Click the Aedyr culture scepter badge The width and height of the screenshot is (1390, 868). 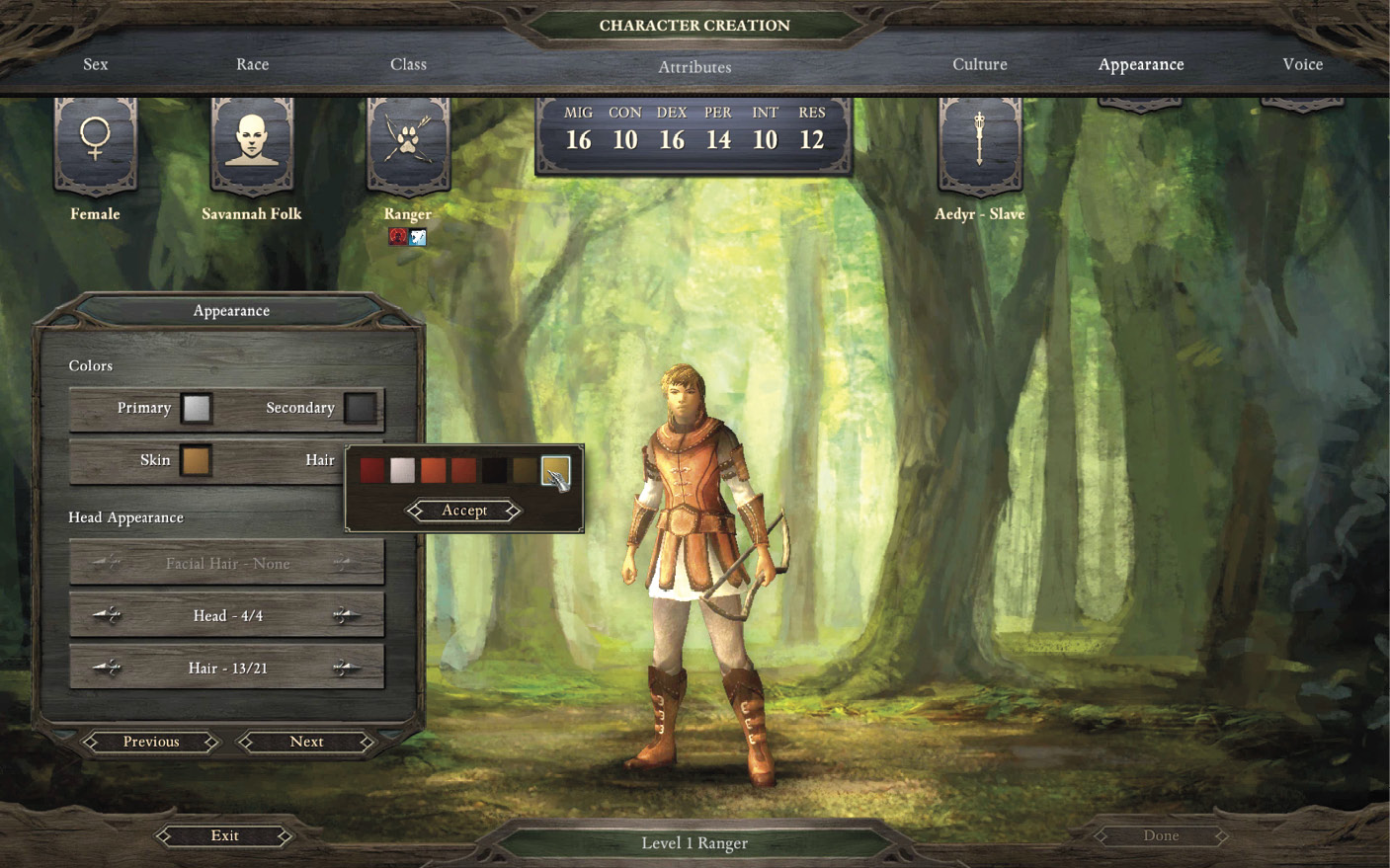pos(979,144)
